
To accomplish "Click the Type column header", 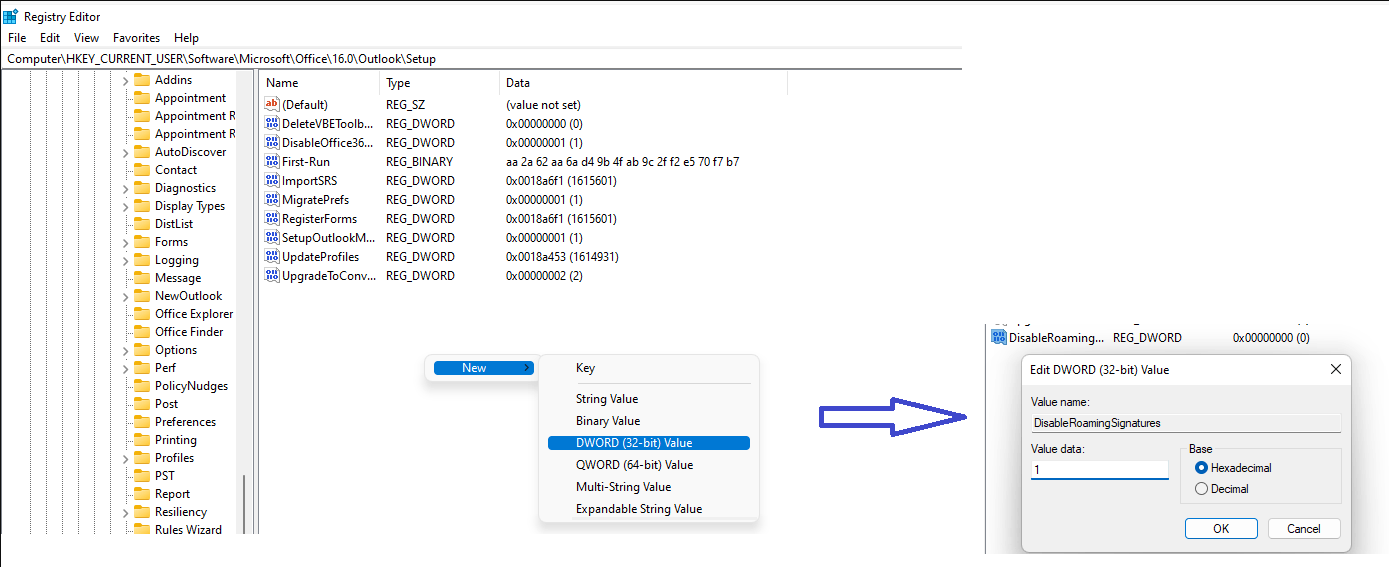I will [440, 83].
